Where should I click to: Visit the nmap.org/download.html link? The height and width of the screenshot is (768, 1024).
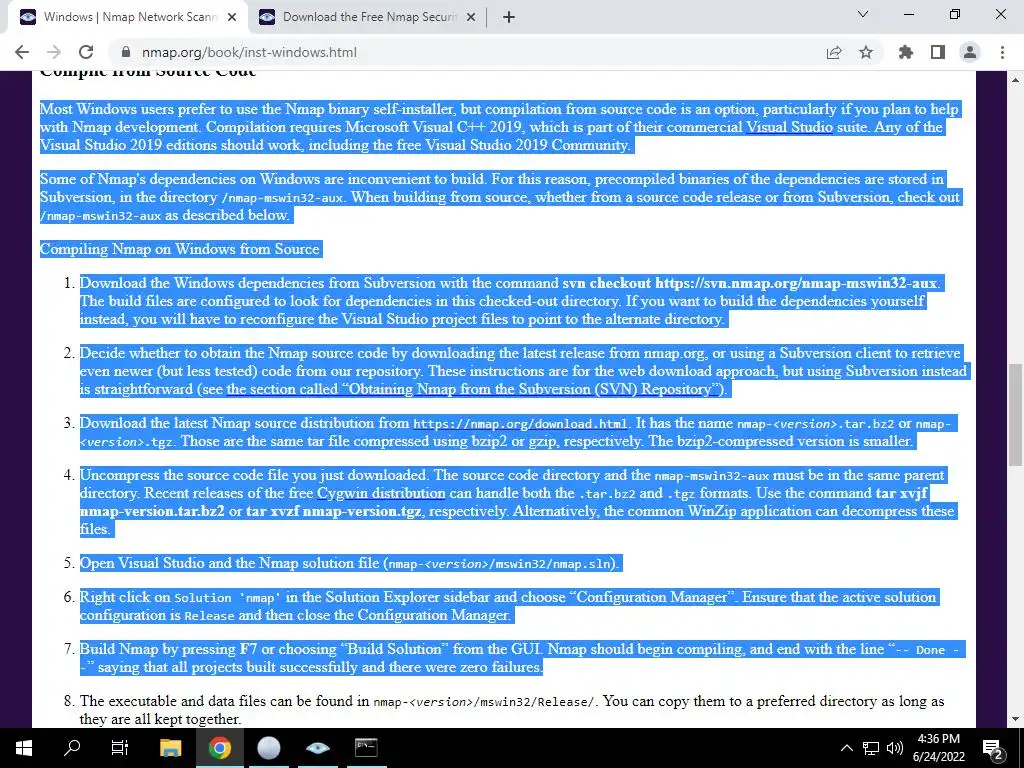[x=520, y=424]
